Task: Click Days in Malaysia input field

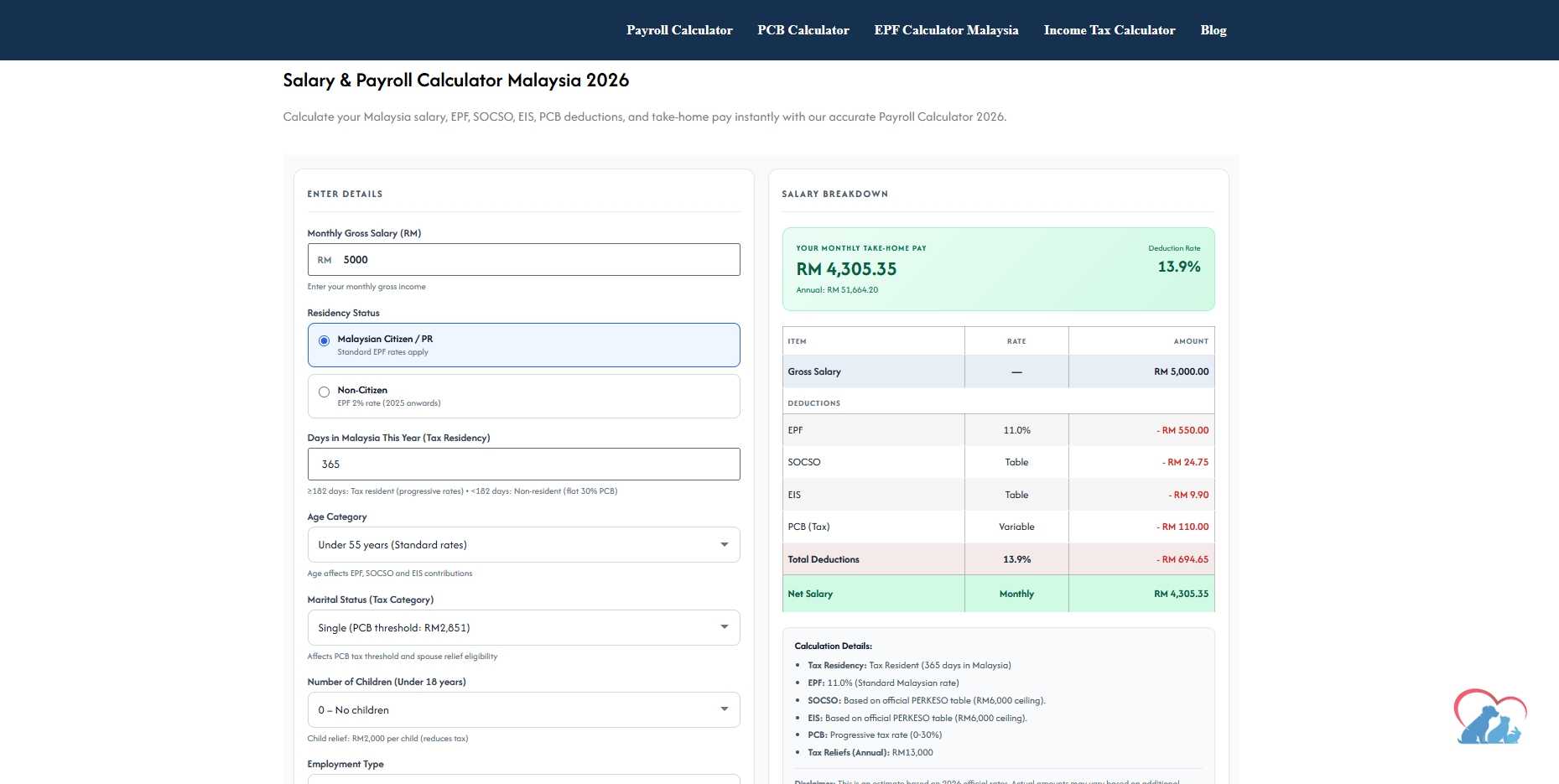Action: [523, 465]
